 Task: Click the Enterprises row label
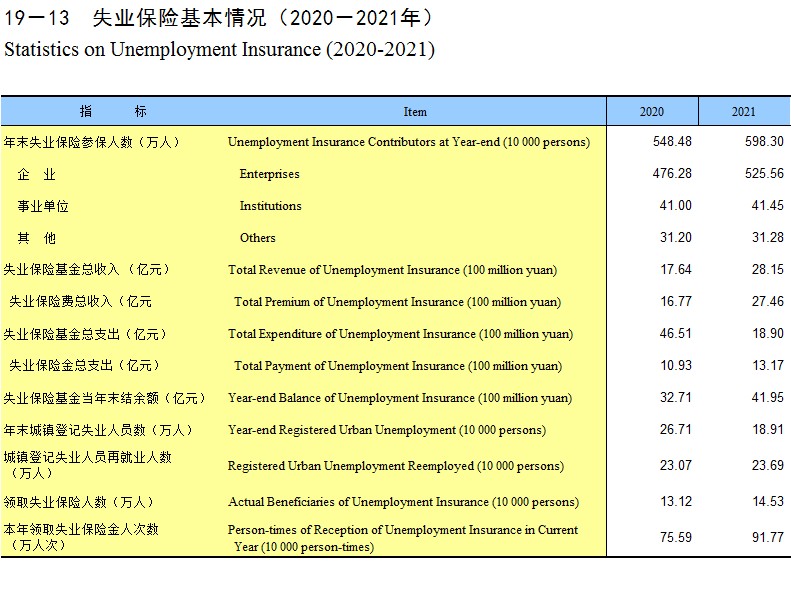(x=269, y=174)
